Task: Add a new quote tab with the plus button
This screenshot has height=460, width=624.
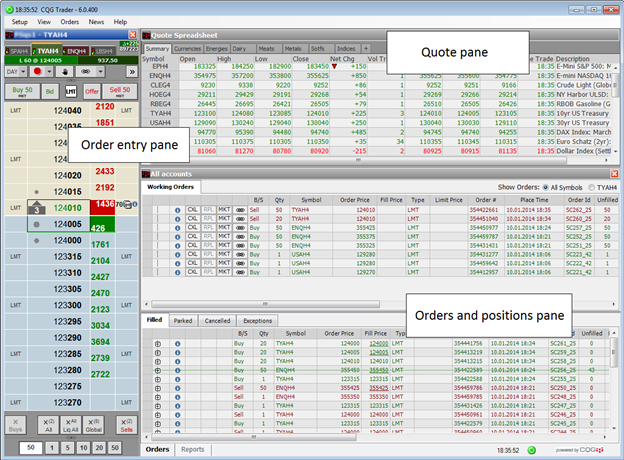Action: (366, 49)
